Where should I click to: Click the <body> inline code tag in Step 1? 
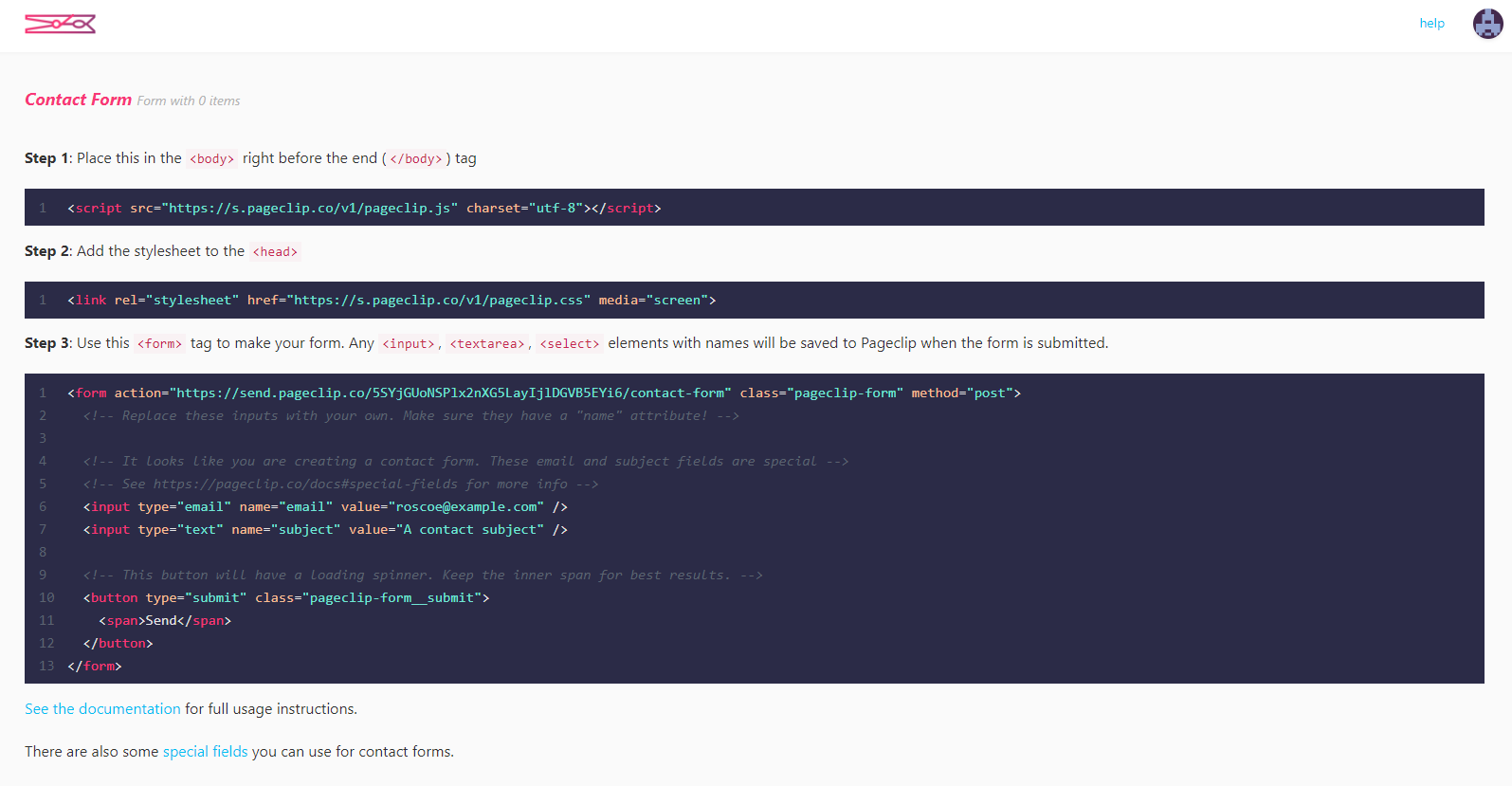pos(212,159)
